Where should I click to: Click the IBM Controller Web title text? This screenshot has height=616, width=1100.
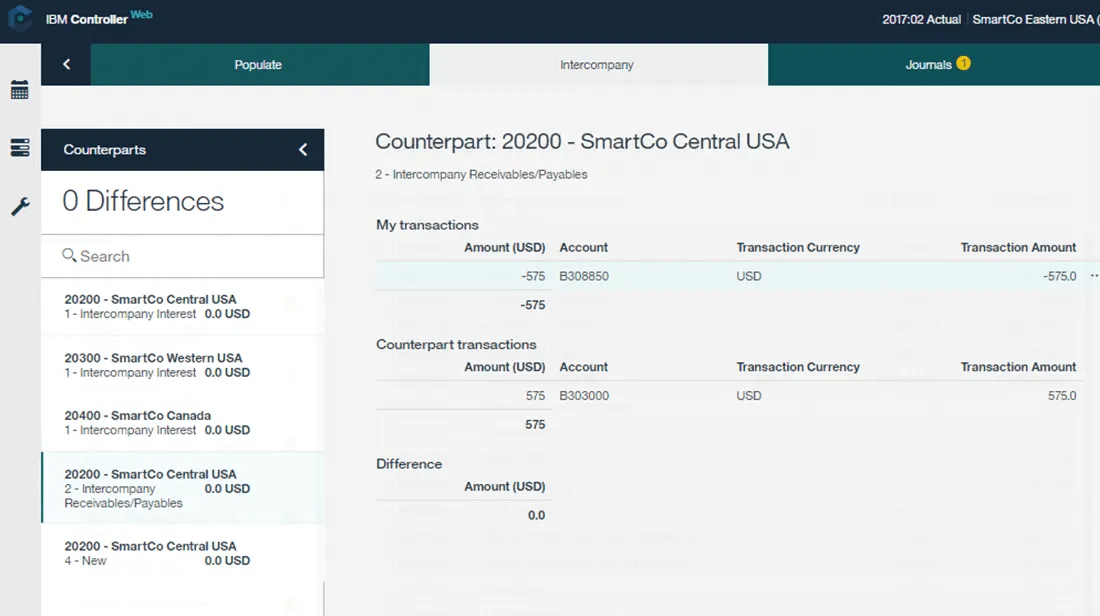tap(99, 18)
